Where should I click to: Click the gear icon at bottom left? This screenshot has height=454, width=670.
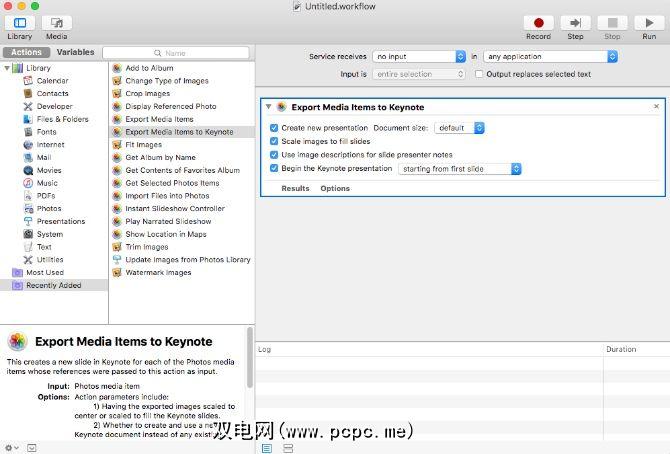tap(11, 448)
